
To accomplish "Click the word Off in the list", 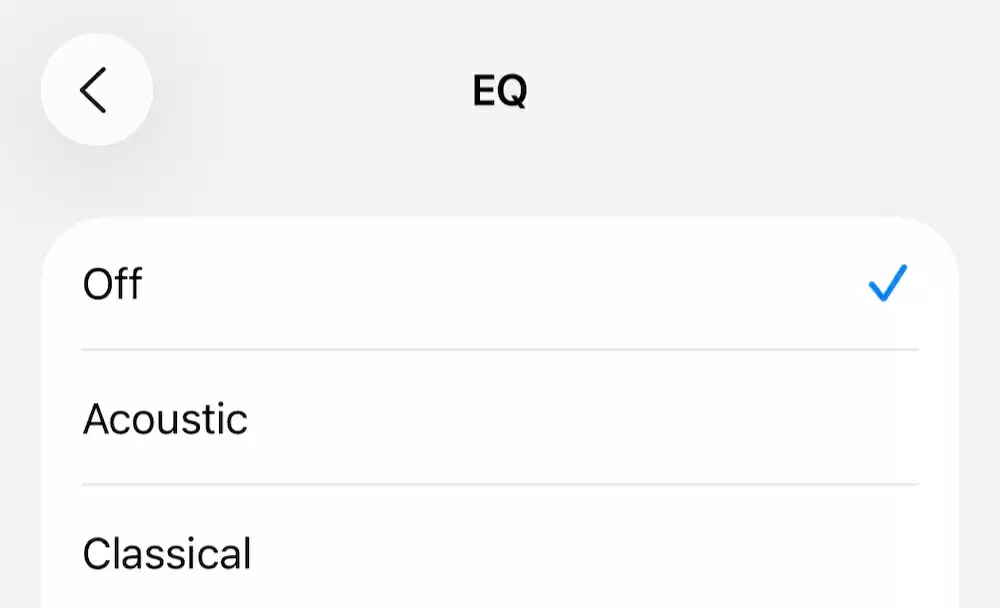I will [113, 285].
